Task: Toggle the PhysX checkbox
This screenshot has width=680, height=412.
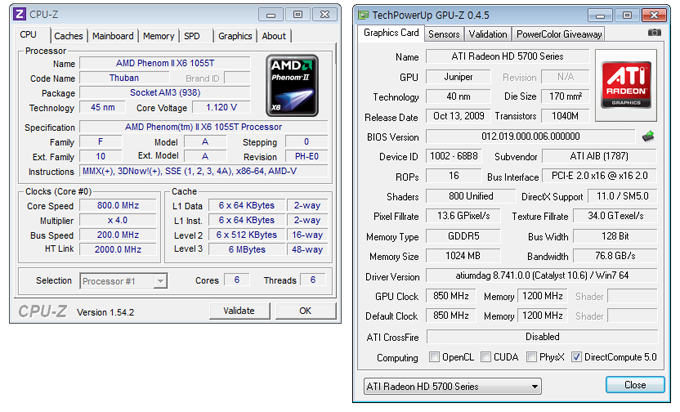Action: [531, 356]
